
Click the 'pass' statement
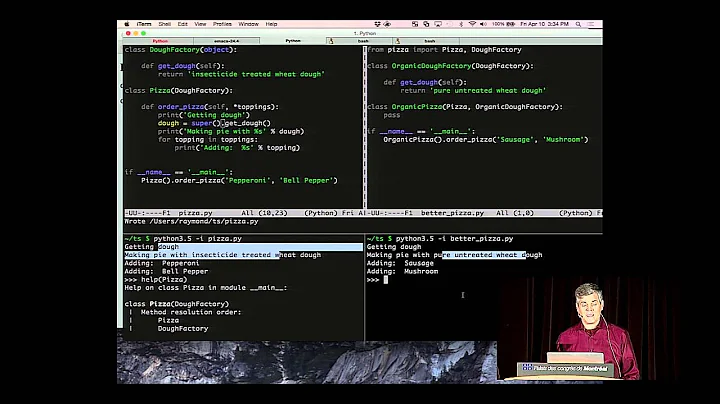[x=392, y=115]
